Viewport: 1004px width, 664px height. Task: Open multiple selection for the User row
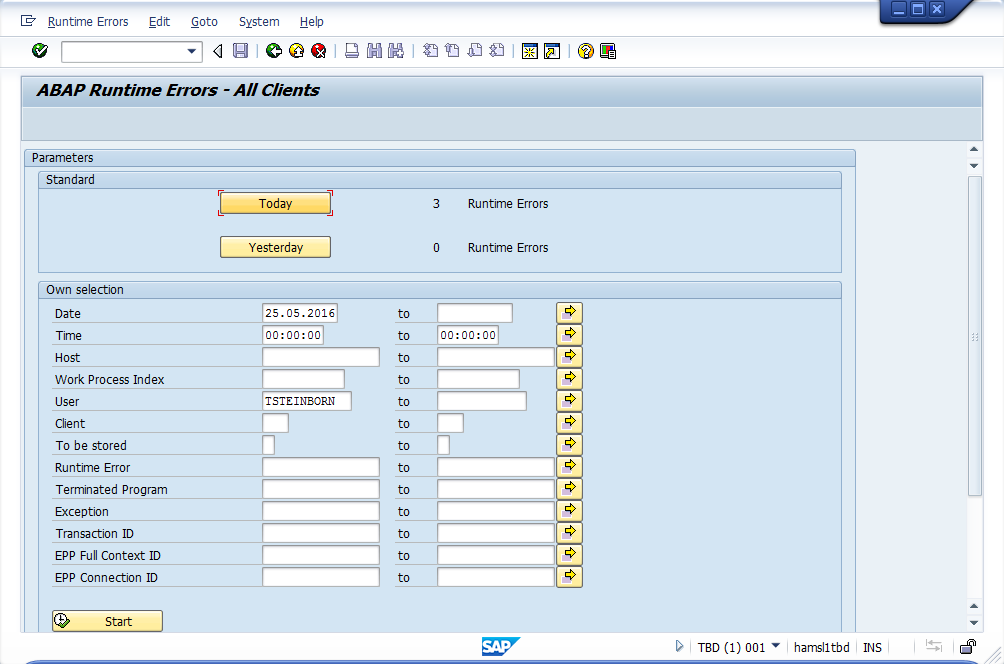tap(569, 401)
